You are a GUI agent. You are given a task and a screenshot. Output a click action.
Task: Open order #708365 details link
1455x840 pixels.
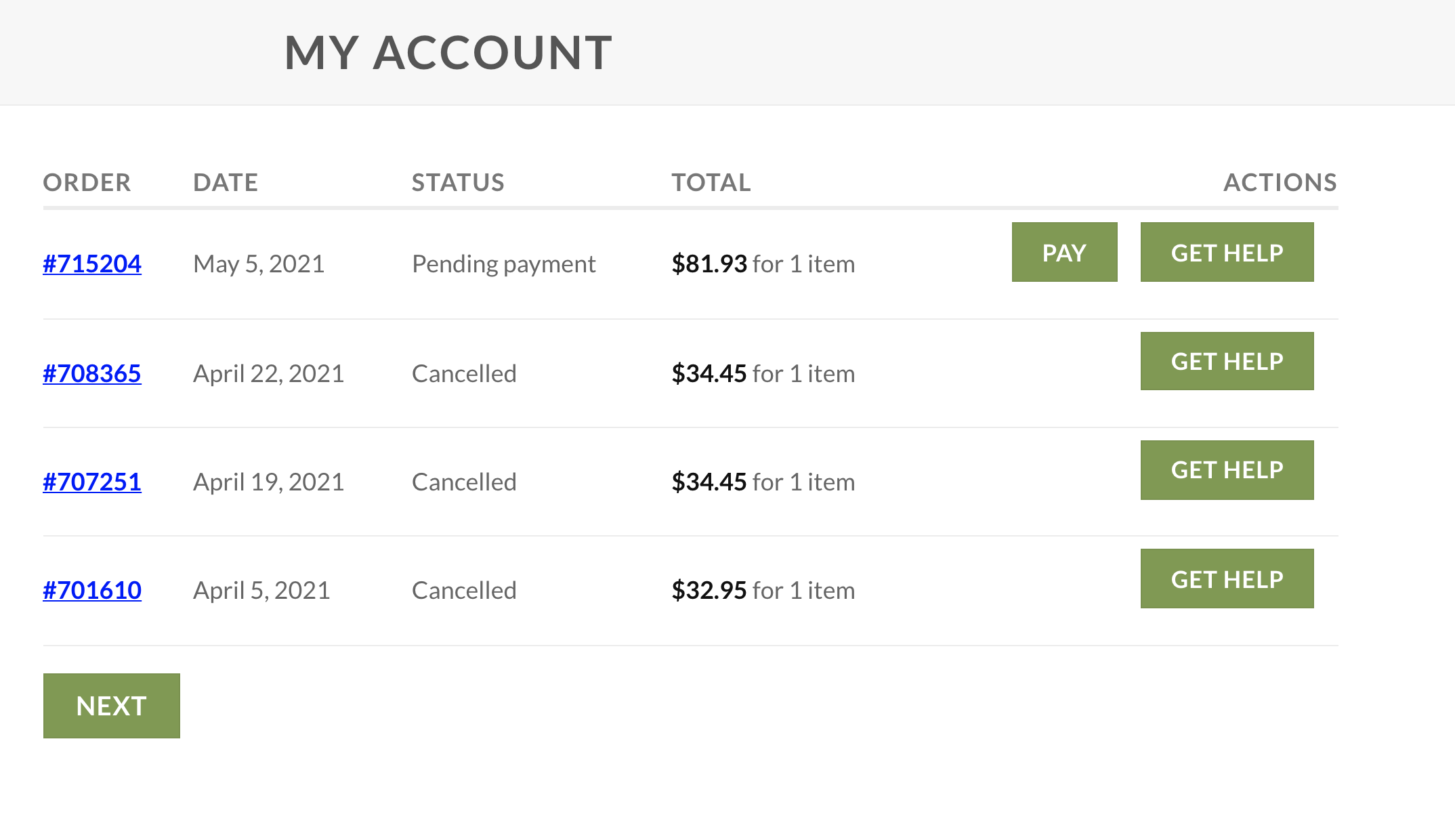(x=92, y=373)
